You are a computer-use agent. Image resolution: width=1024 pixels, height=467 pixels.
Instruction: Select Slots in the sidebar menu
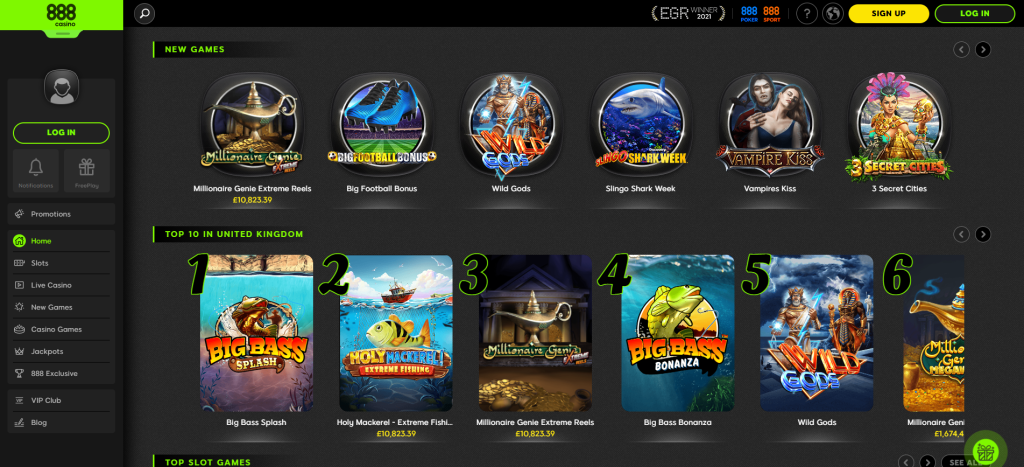(x=61, y=263)
